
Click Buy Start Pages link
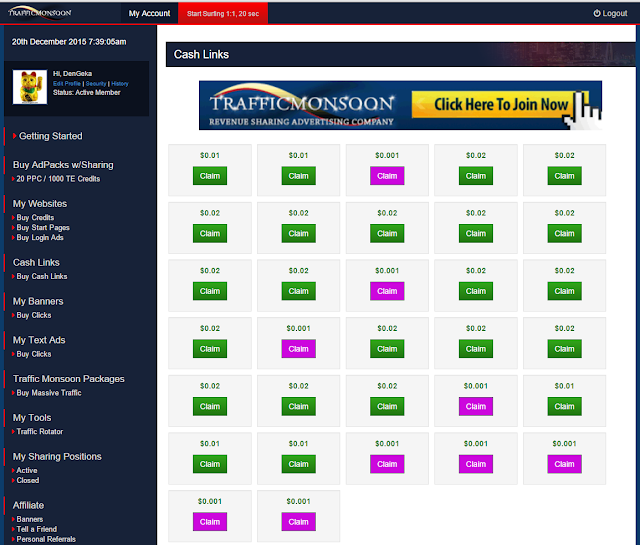[x=43, y=227]
